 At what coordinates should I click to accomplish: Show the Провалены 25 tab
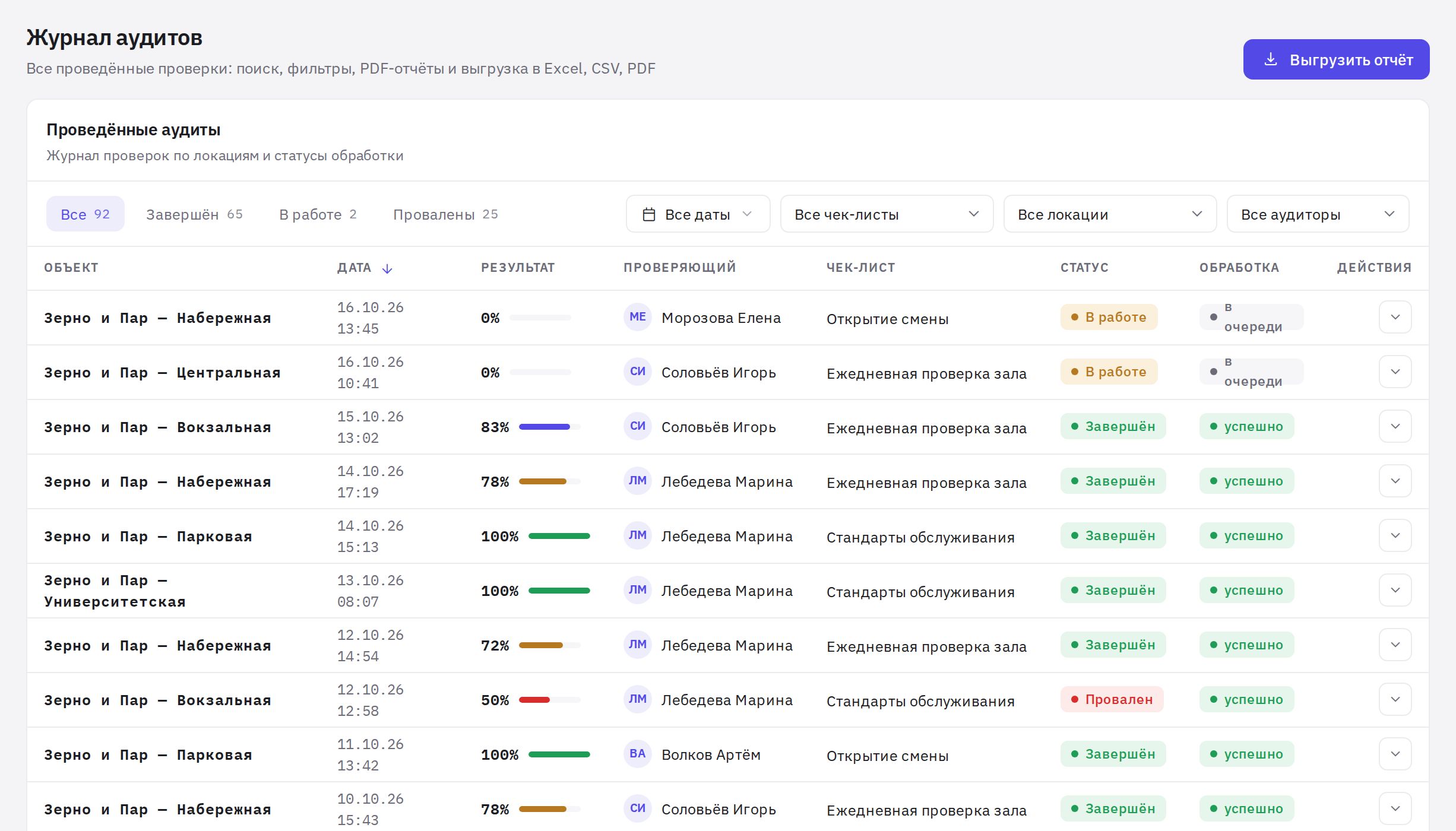click(445, 214)
